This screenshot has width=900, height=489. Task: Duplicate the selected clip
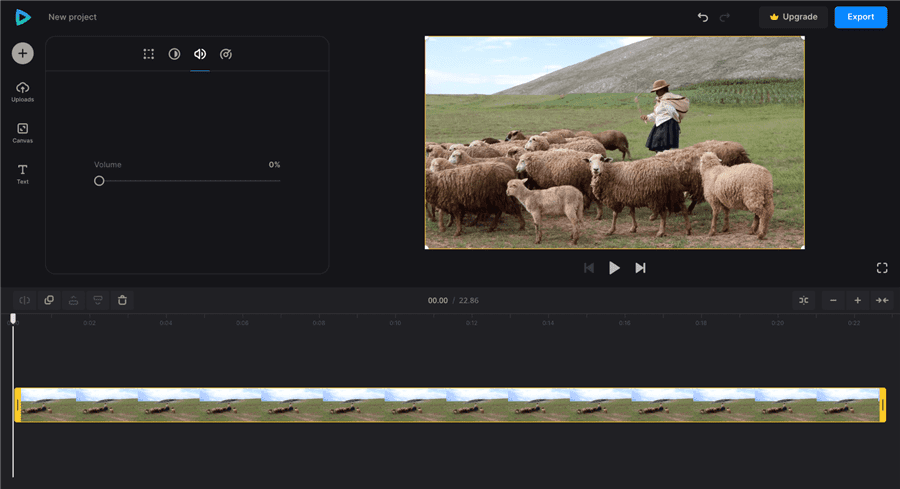pos(49,300)
